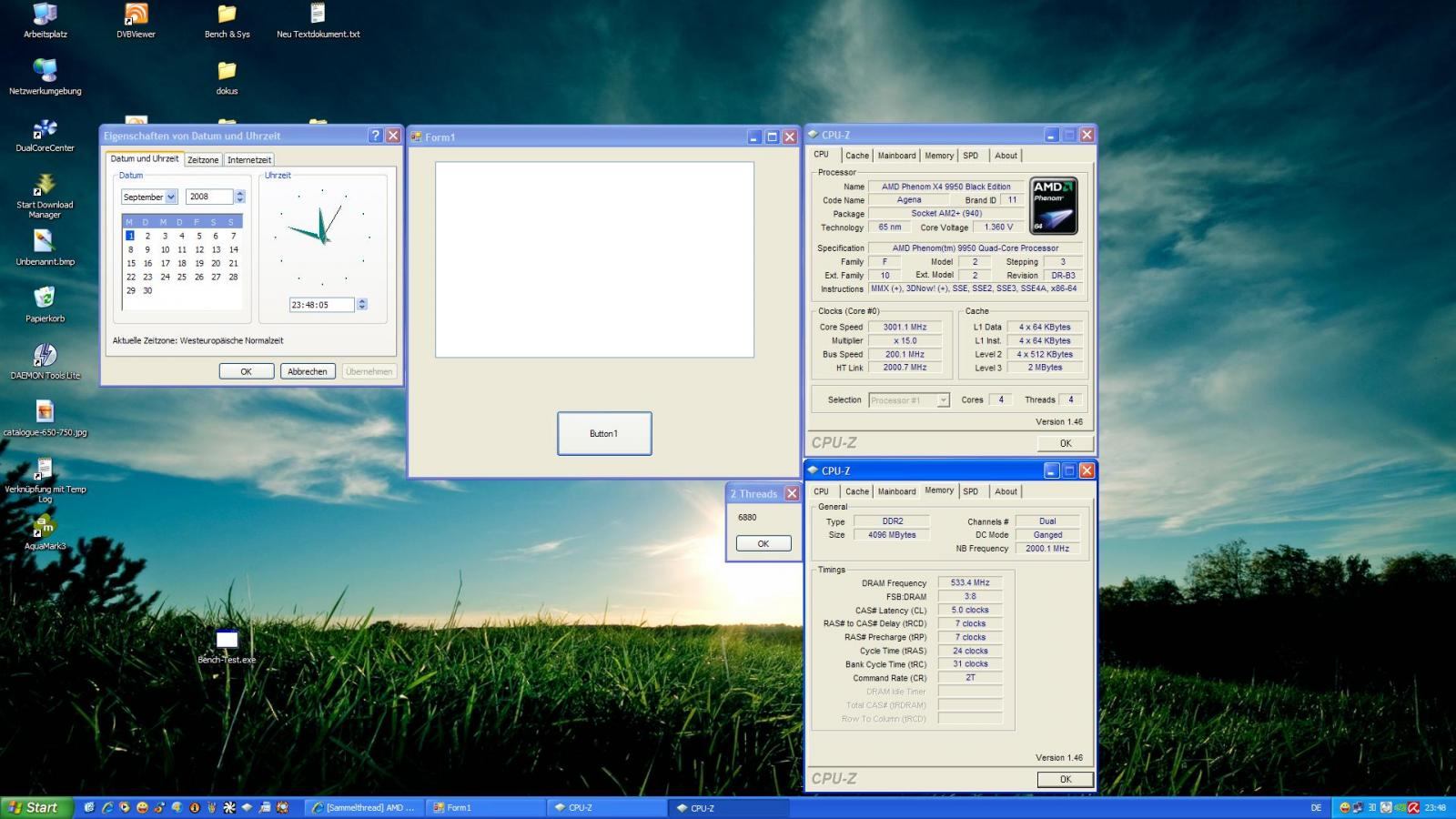Select day 30 in the calendar
This screenshot has height=819, width=1456.
[147, 290]
